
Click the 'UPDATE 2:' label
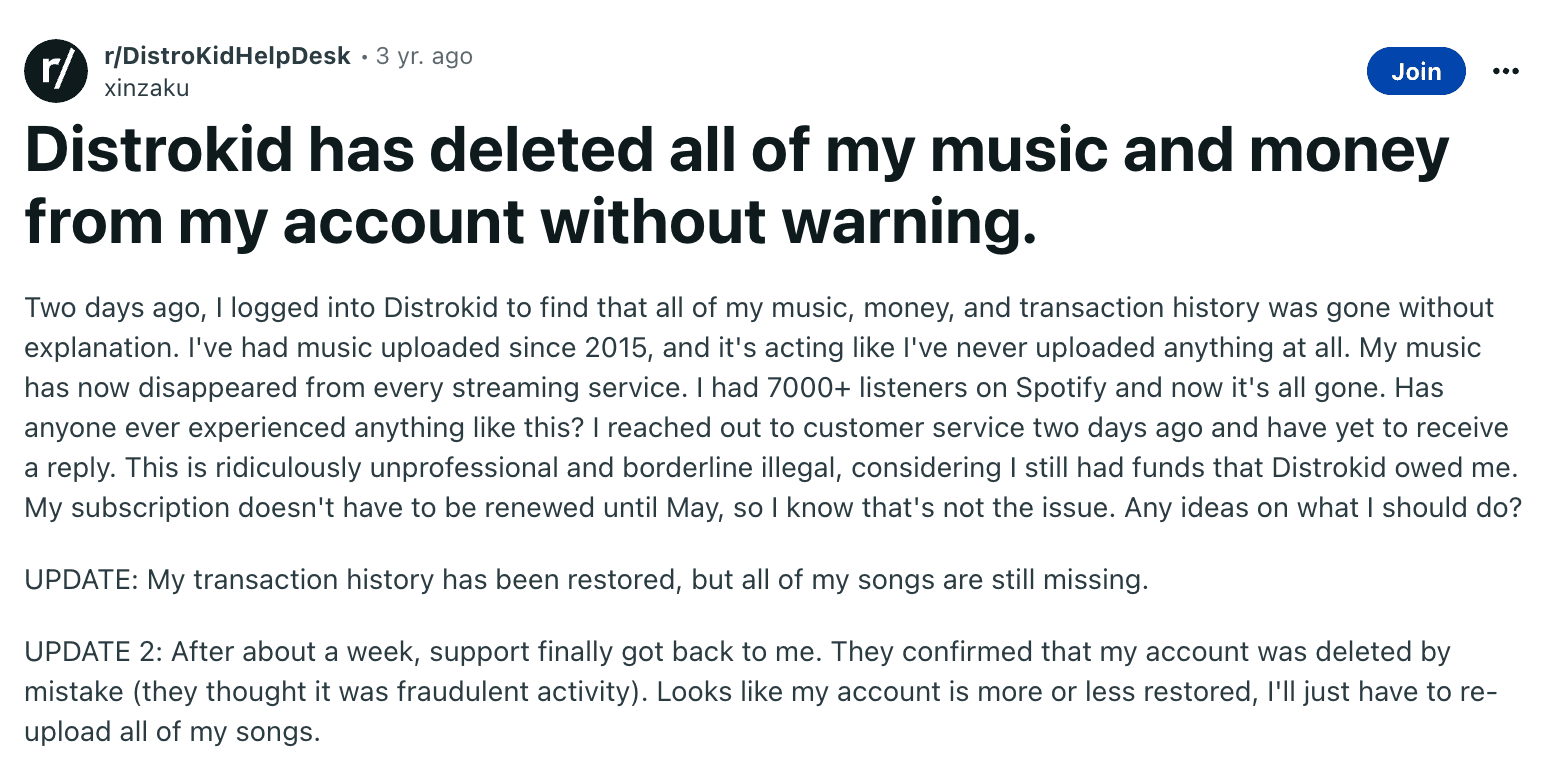[94, 652]
